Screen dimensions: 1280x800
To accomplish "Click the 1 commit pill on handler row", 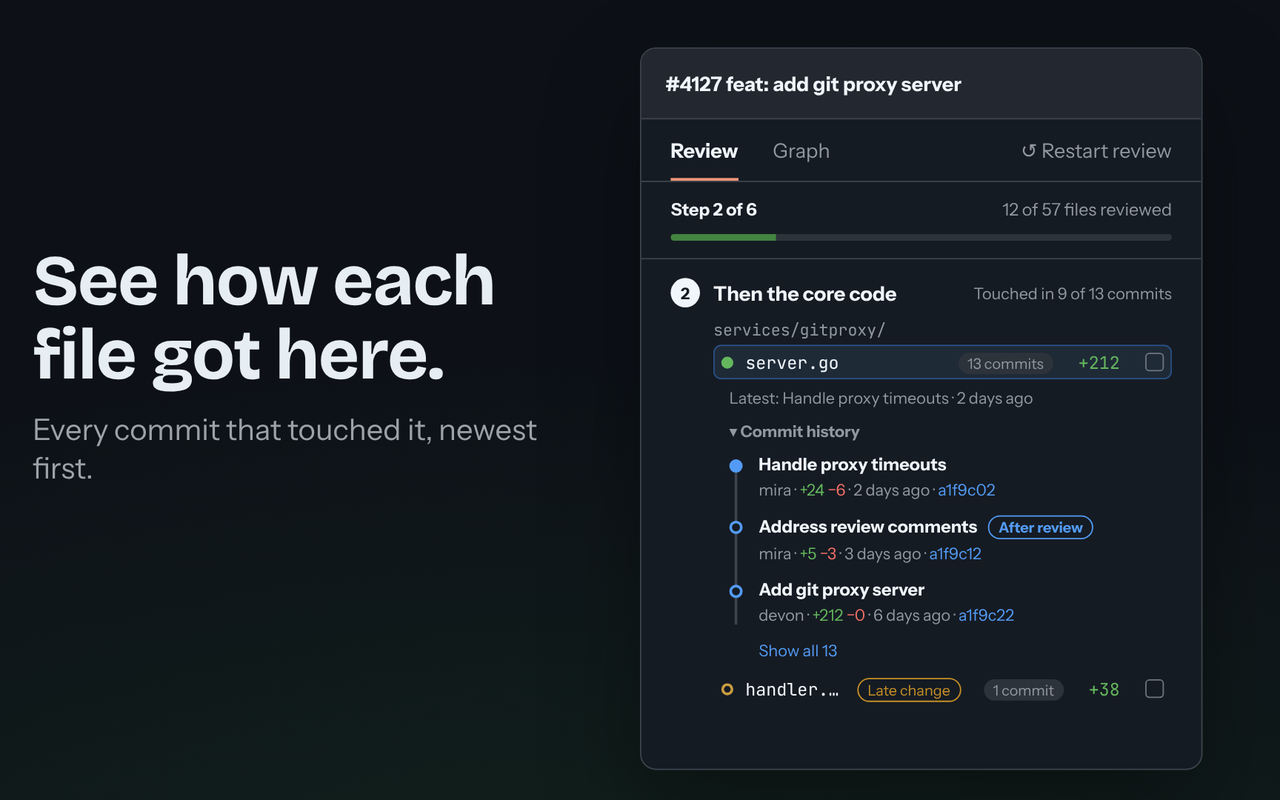I will [1023, 690].
